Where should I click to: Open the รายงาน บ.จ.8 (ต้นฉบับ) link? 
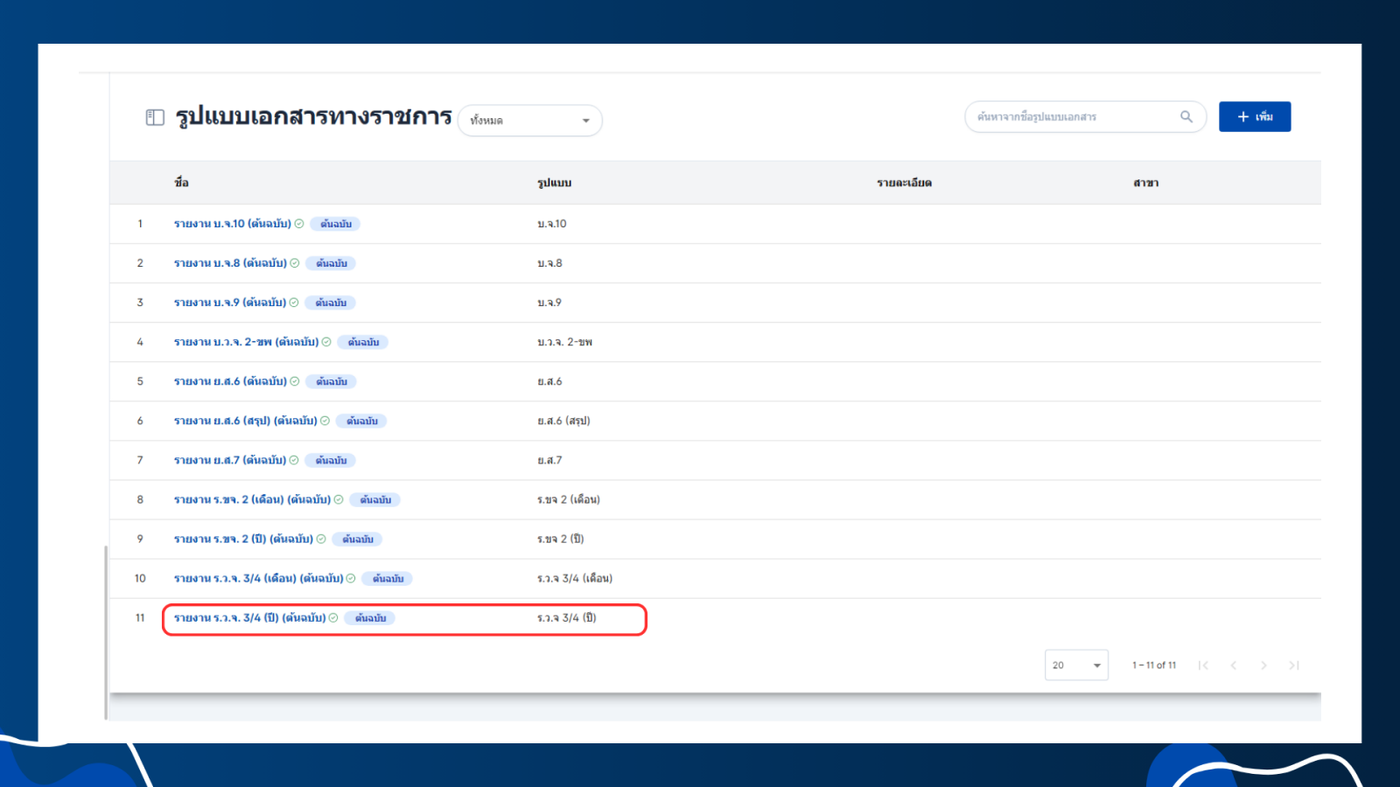(230, 263)
